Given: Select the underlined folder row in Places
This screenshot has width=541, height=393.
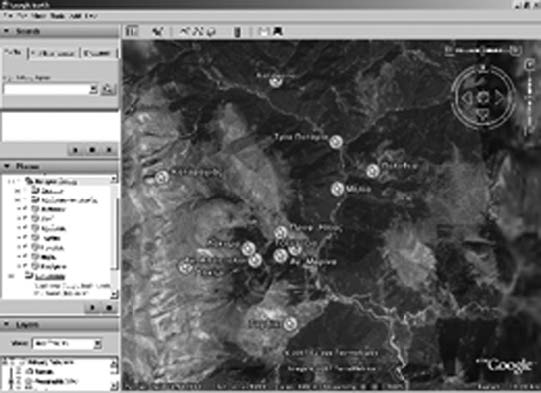Looking at the screenshot, I should 50,277.
